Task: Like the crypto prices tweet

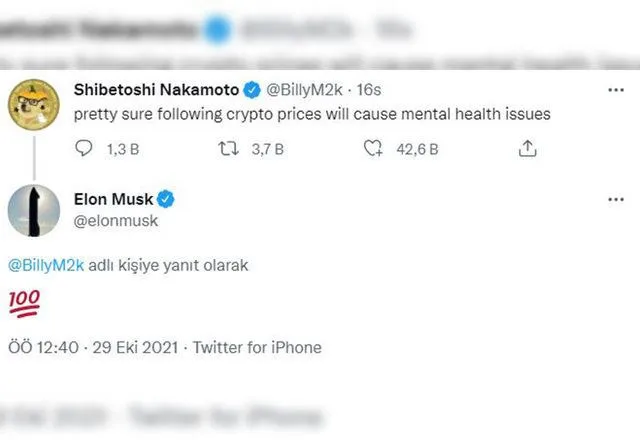Action: (374, 148)
